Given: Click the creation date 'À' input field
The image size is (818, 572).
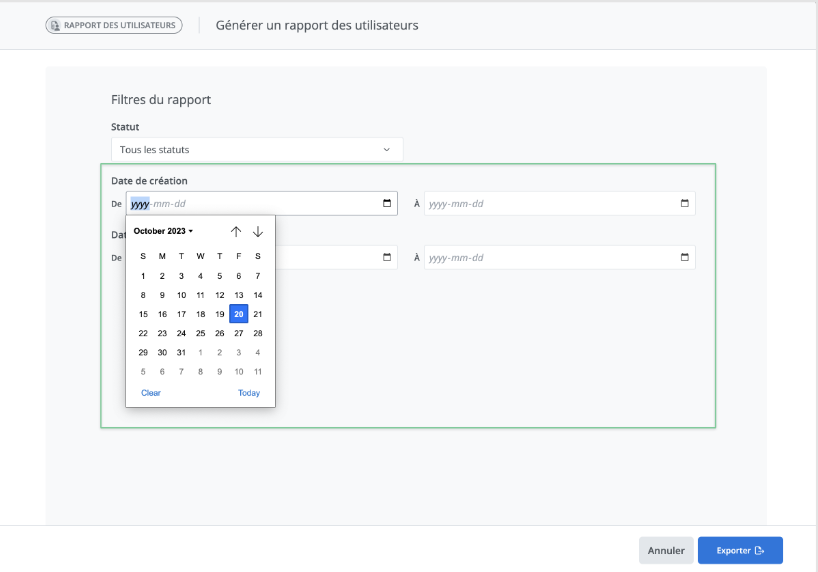Looking at the screenshot, I should [x=550, y=204].
